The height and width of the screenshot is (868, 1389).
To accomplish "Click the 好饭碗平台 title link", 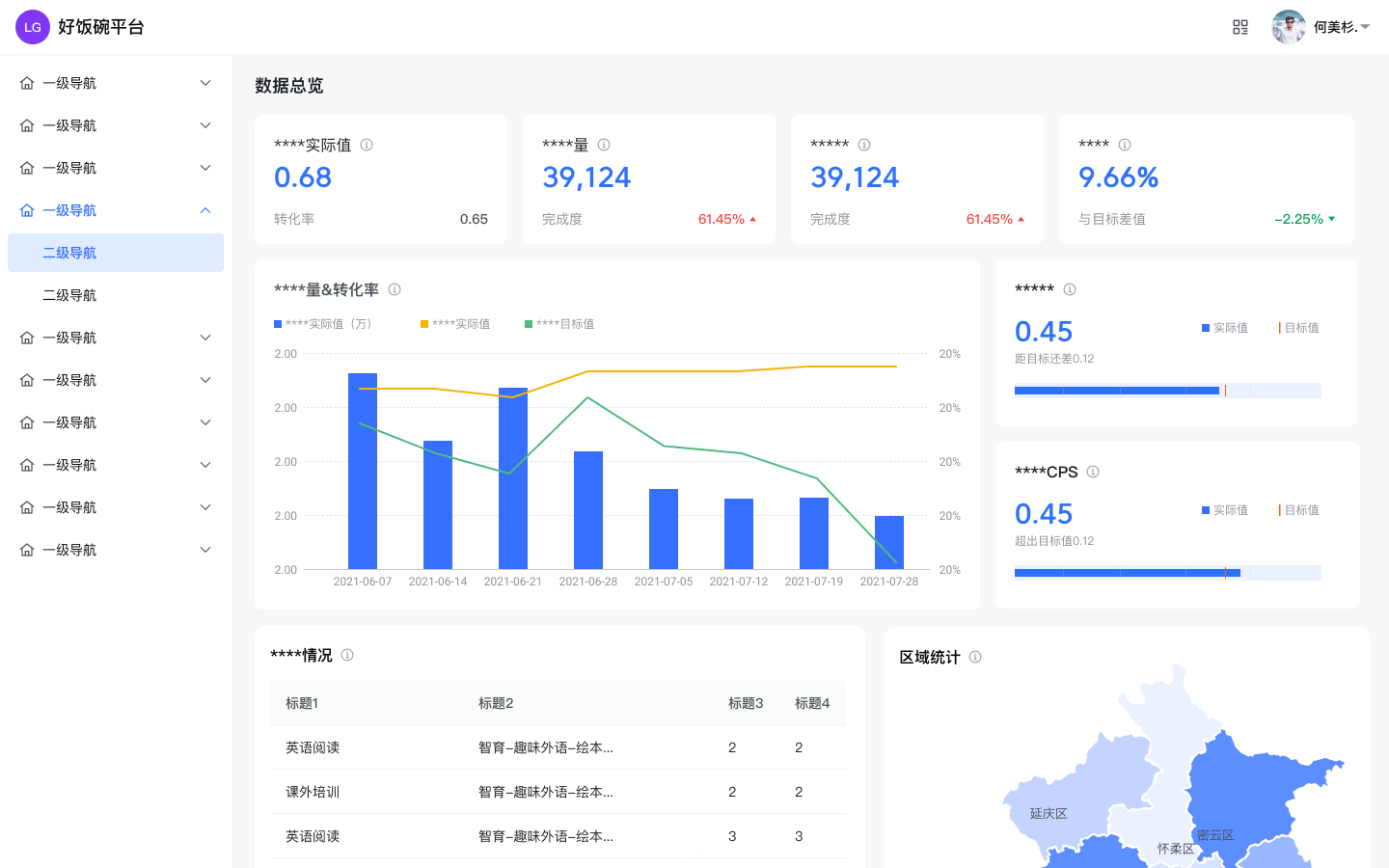I will point(101,27).
